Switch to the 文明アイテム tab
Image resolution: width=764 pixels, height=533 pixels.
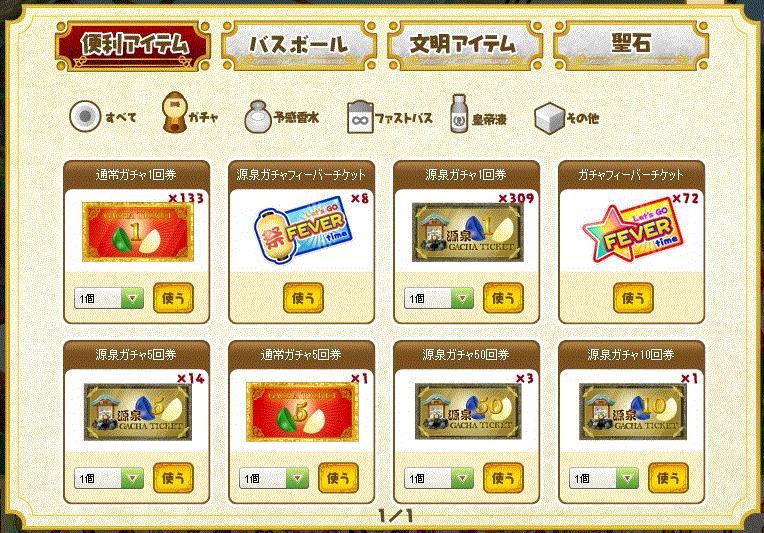[x=465, y=45]
